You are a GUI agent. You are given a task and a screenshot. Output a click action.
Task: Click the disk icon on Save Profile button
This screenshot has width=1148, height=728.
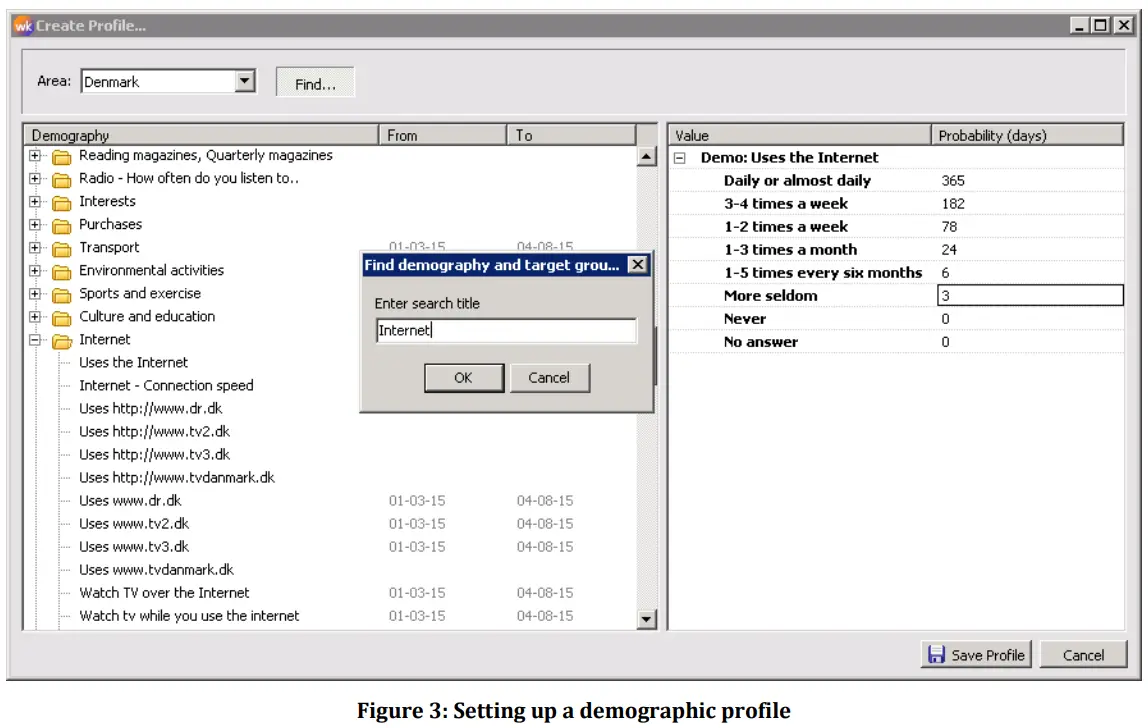pos(936,654)
